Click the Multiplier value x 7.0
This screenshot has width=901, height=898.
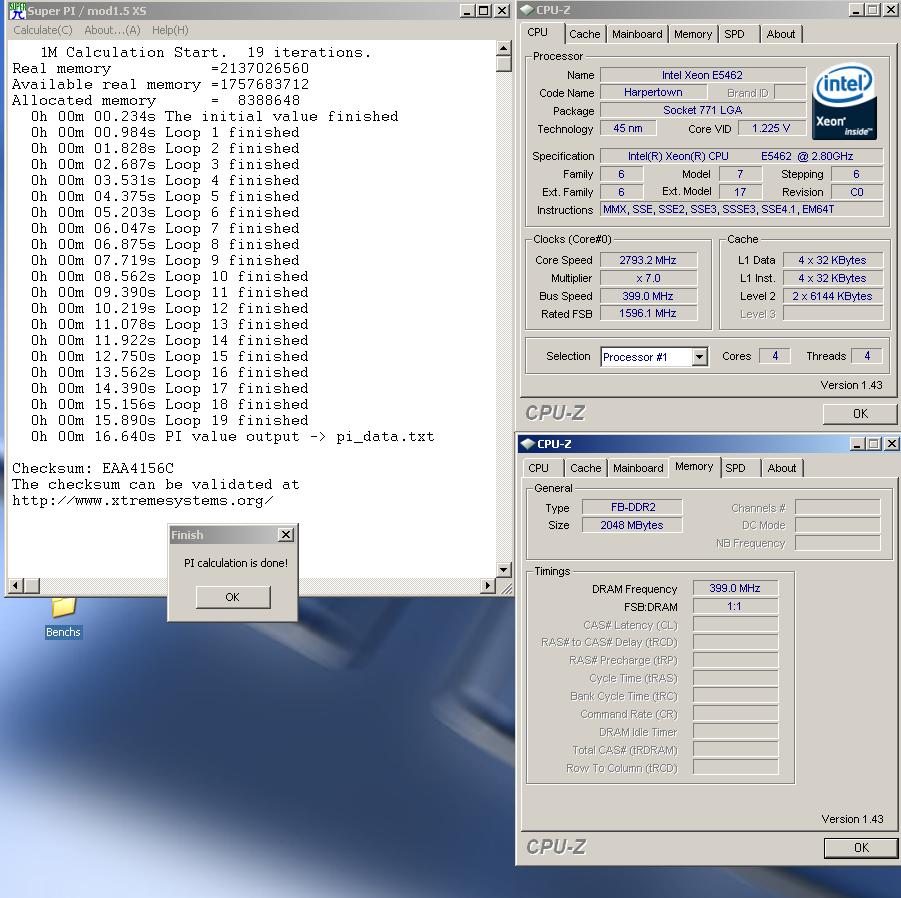[x=648, y=278]
